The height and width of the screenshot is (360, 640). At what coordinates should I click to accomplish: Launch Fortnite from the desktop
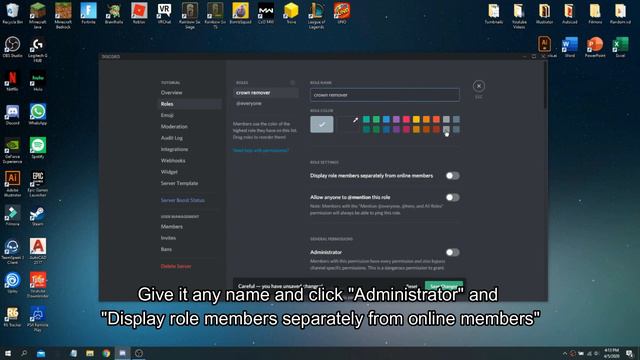88,13
